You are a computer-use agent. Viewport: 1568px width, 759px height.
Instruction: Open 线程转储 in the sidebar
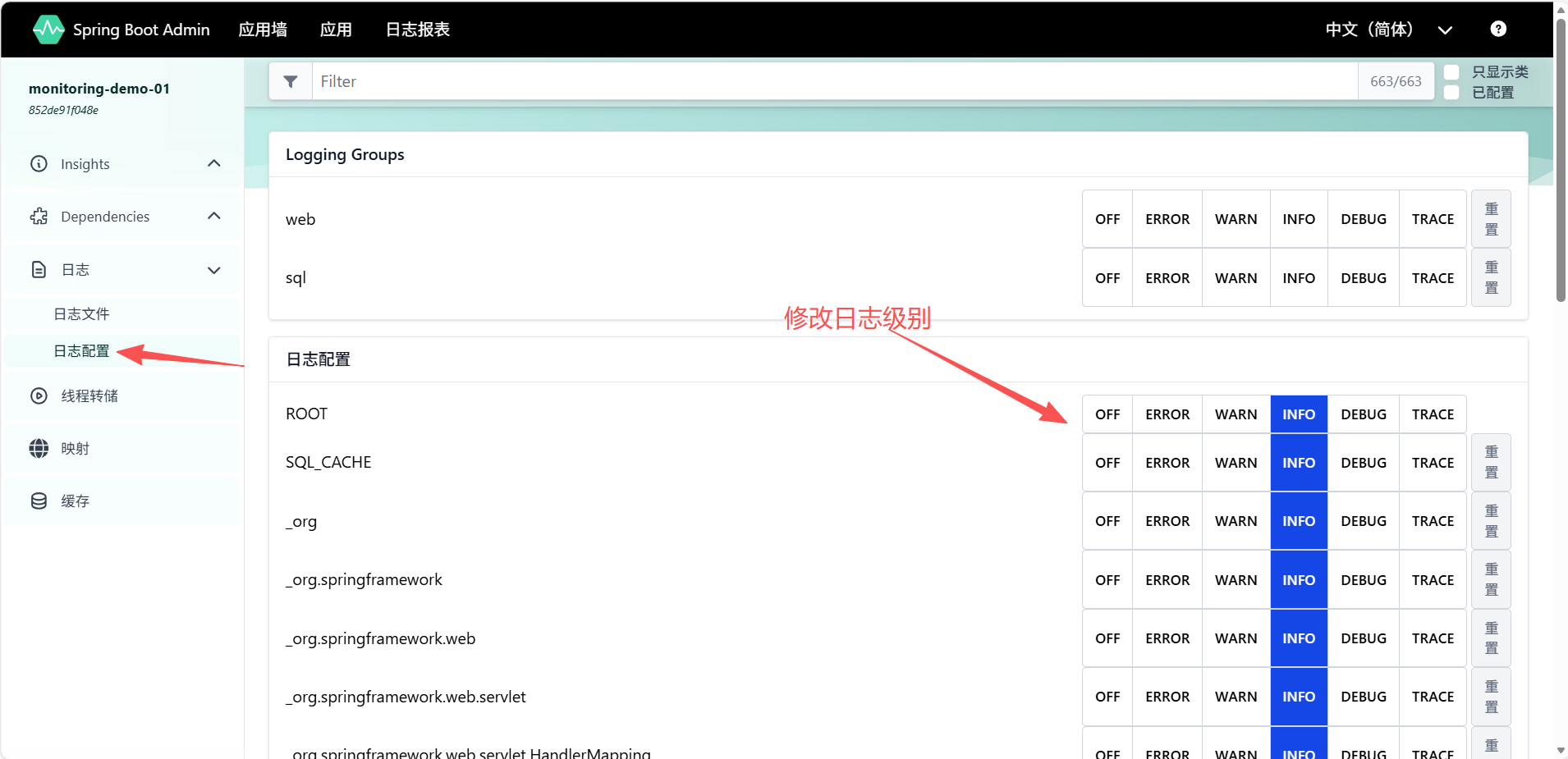click(x=122, y=396)
